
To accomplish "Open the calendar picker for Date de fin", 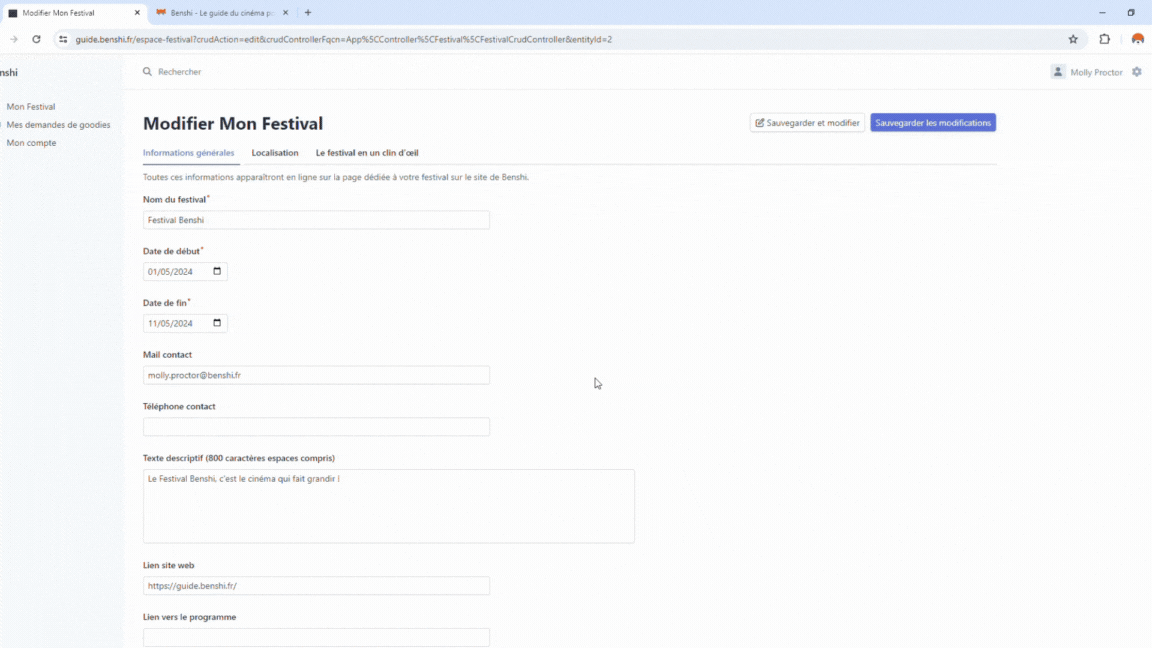I will 217,324.
